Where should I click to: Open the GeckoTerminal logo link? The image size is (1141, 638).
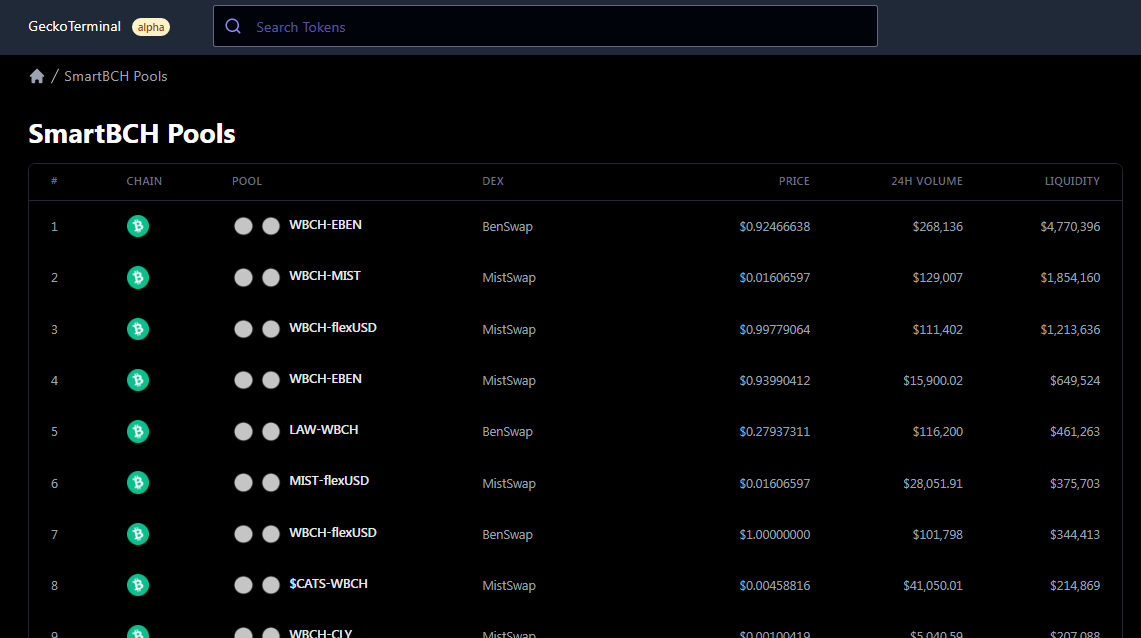pos(74,26)
